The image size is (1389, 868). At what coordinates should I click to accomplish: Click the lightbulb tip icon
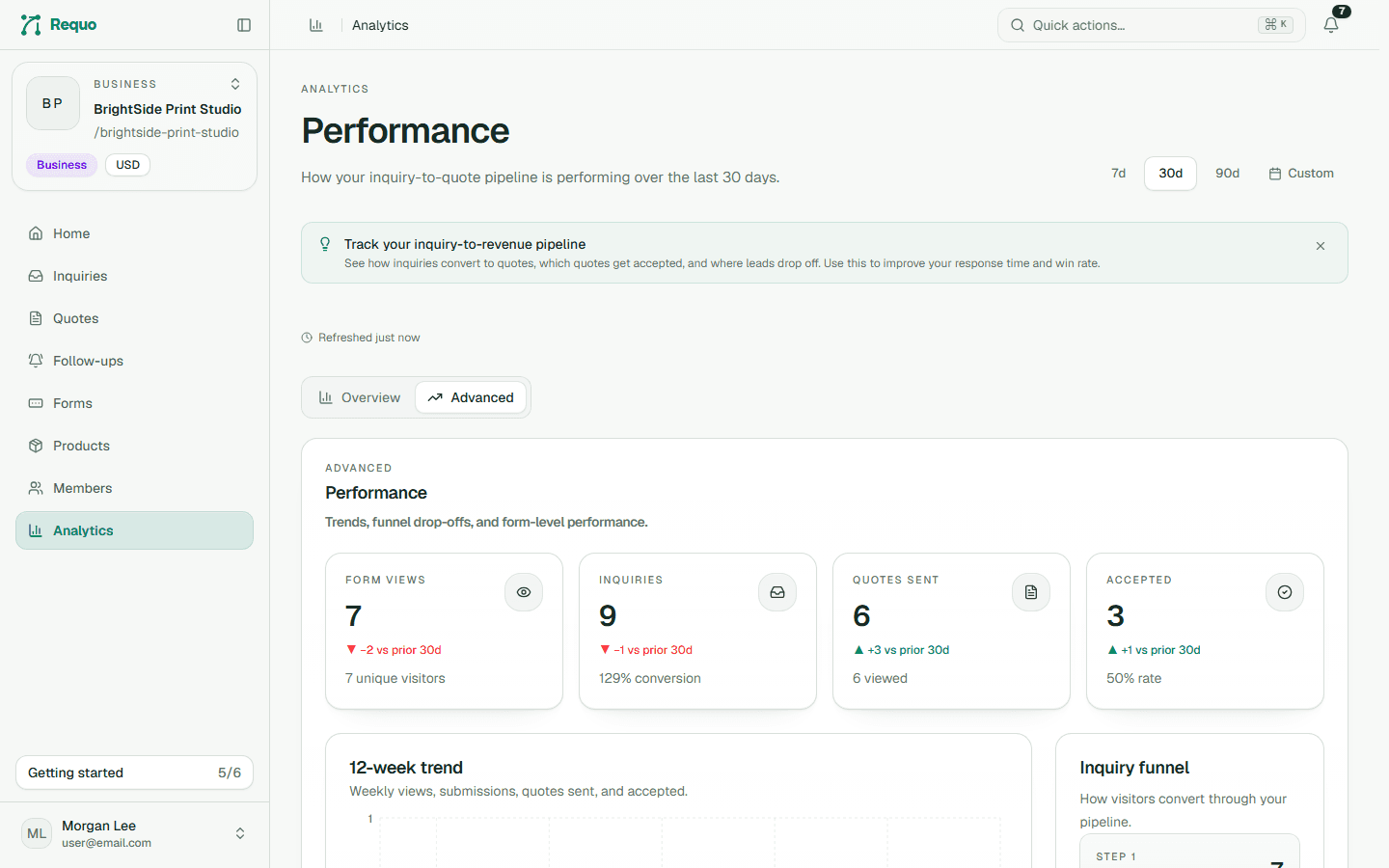coord(325,244)
